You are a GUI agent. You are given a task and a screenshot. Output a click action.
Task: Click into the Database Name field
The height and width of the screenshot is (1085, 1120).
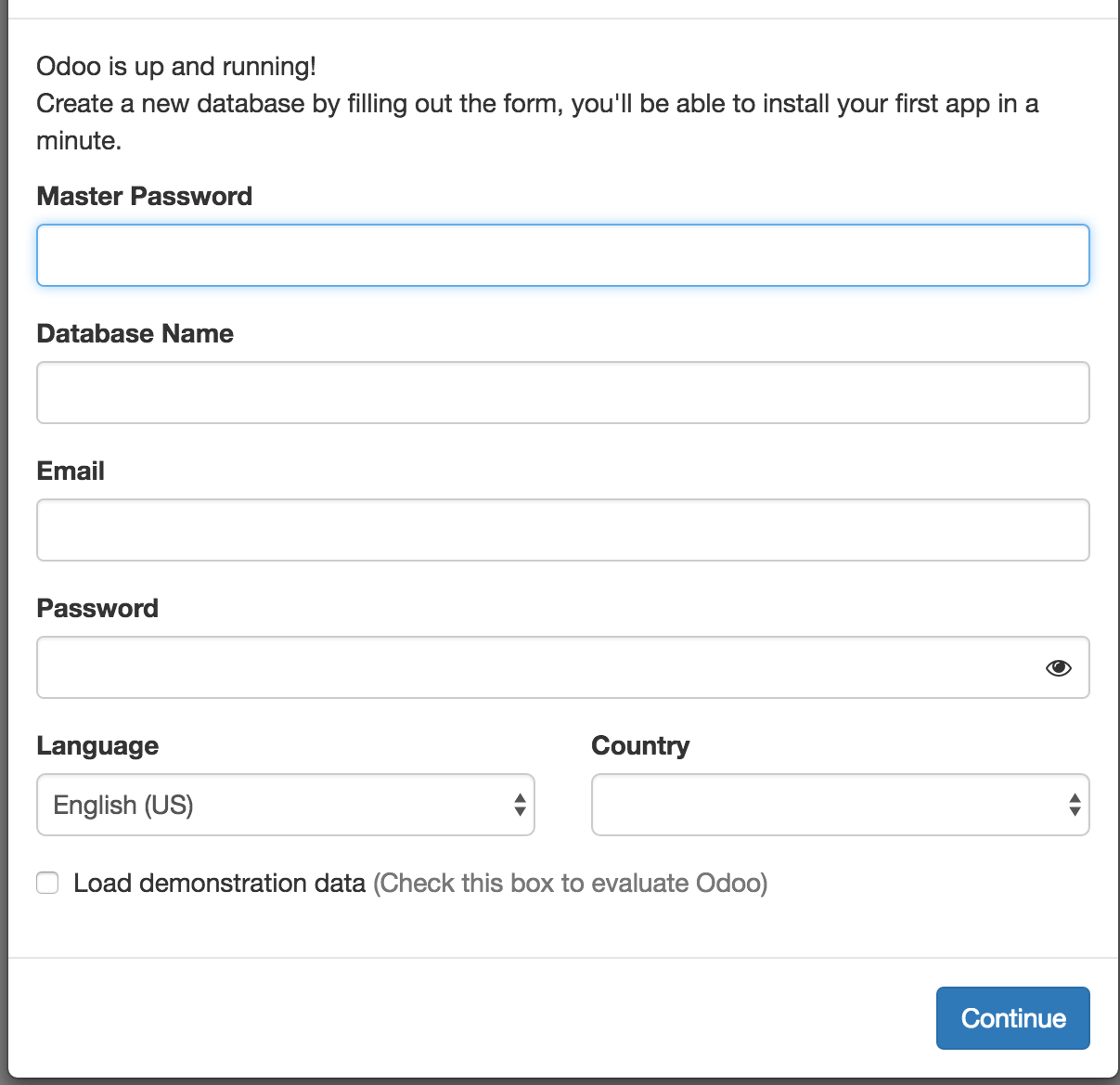[x=562, y=393]
